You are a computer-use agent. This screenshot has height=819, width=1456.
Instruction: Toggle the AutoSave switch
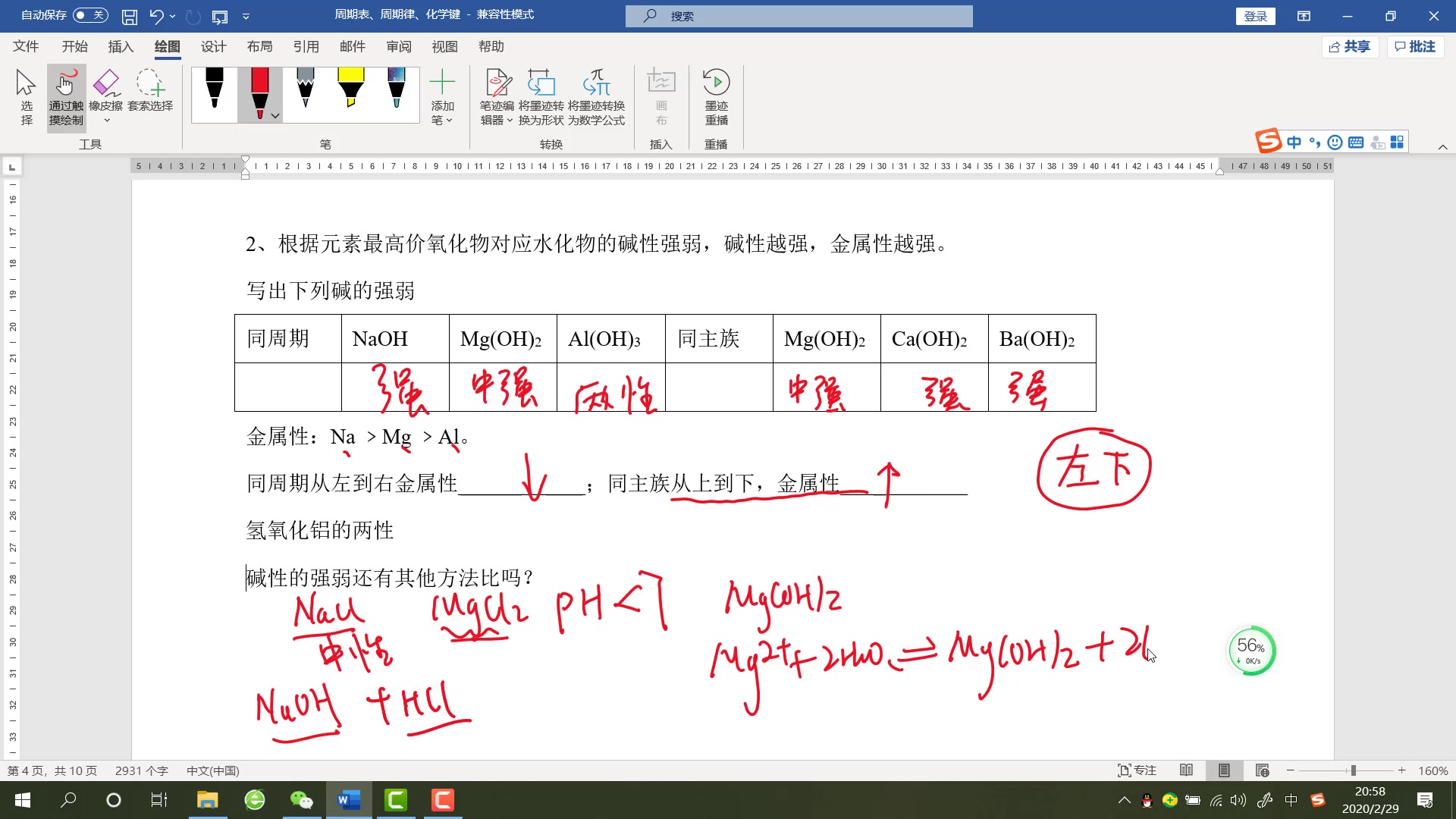pos(90,15)
